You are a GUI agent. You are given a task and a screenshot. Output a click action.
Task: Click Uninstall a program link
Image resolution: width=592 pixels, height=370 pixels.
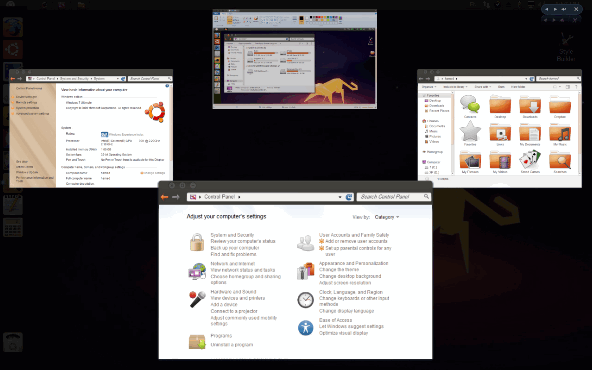(x=232, y=345)
